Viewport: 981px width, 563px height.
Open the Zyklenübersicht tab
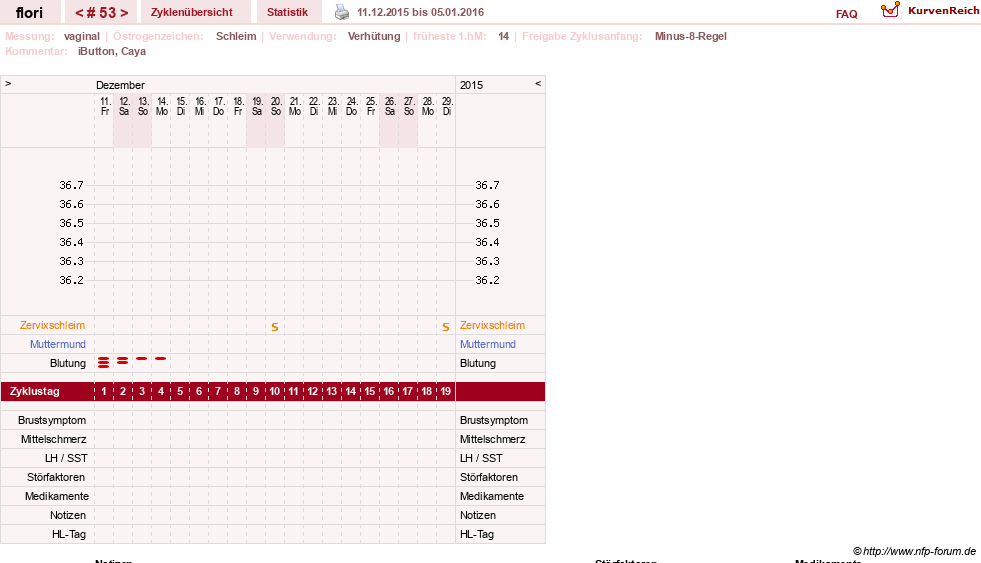[x=191, y=12]
